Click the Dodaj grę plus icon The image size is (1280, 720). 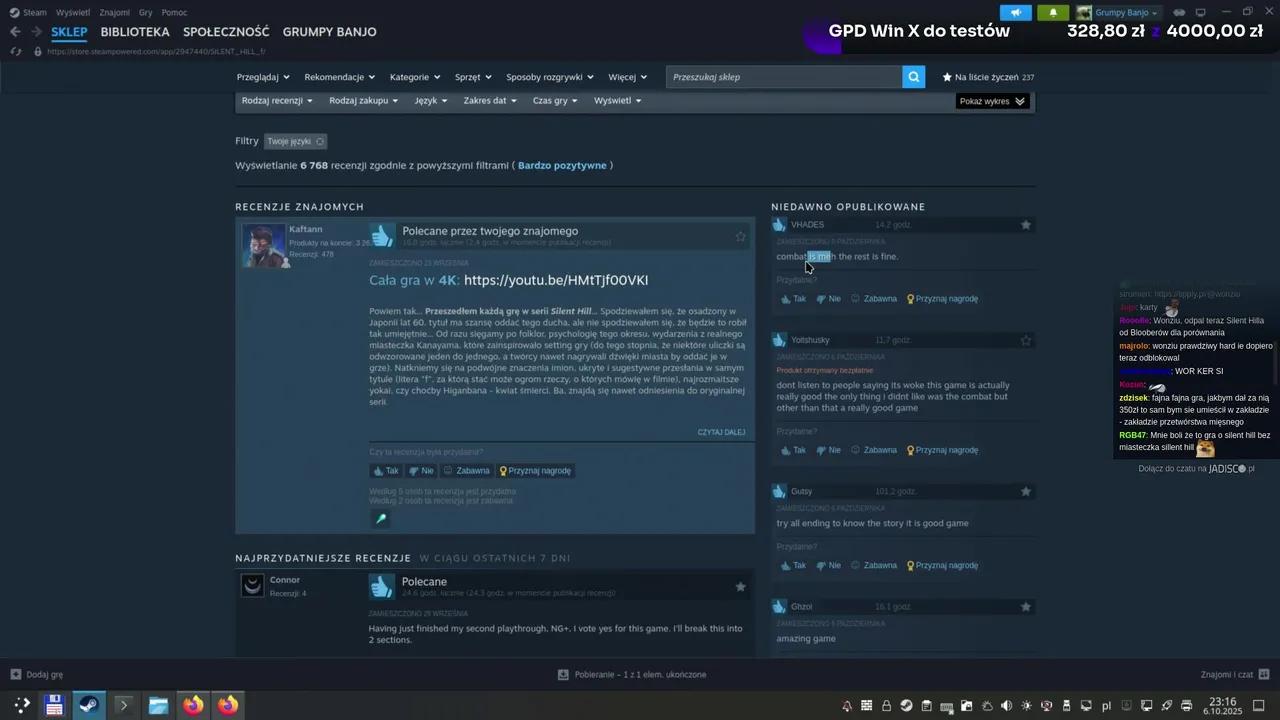(x=15, y=675)
